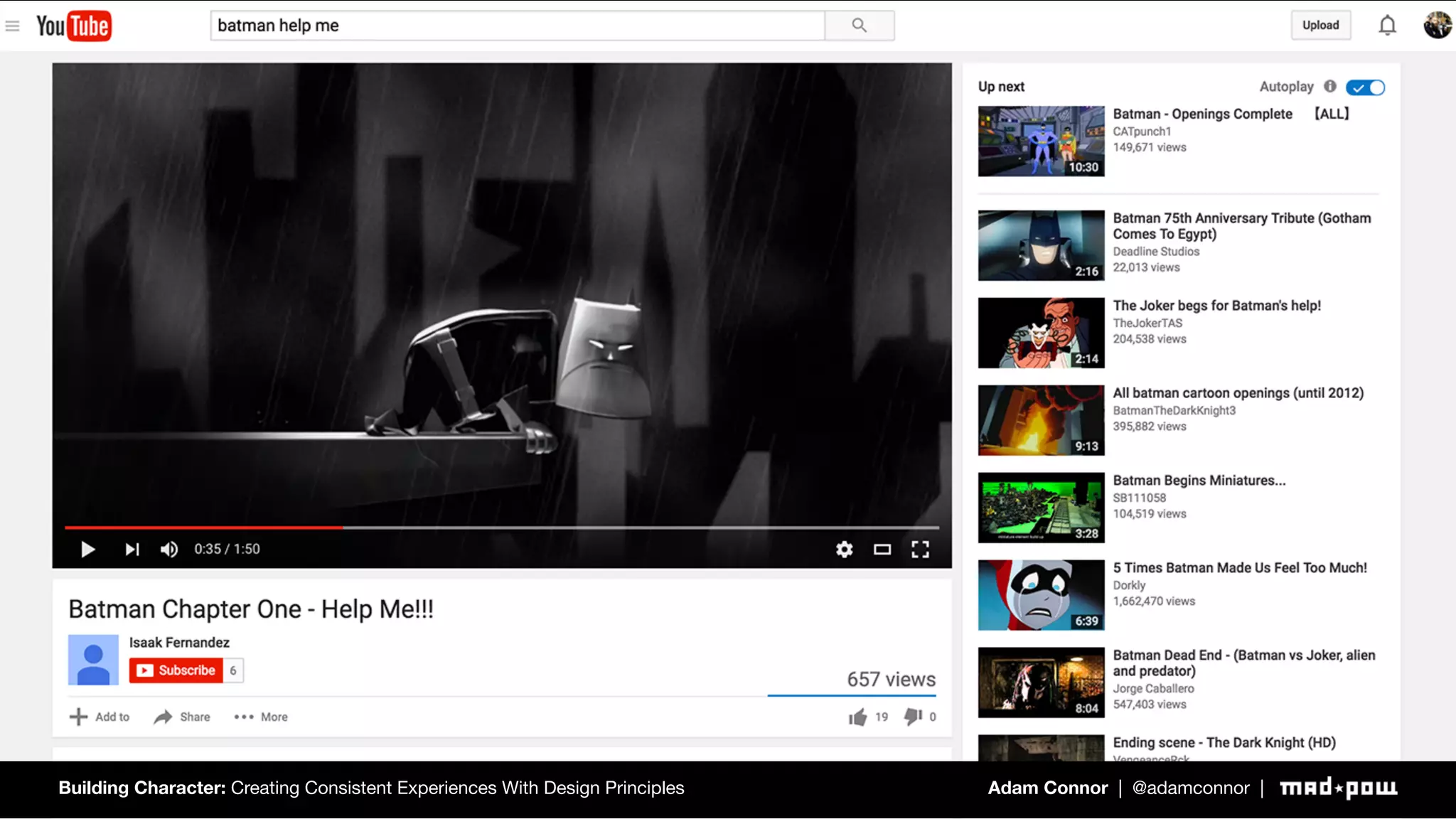Open video settings gear
Viewport: 1456px width, 819px height.
pos(844,550)
